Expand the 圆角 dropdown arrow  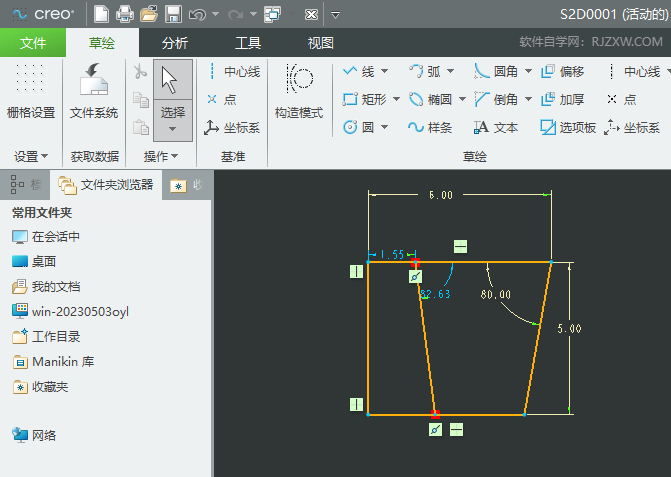click(x=528, y=71)
